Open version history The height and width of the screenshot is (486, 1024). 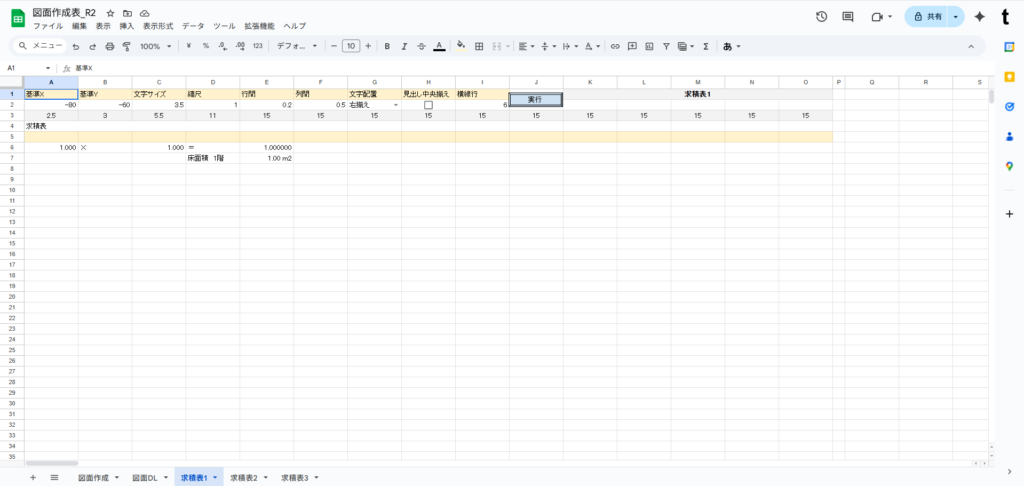pyautogui.click(x=822, y=17)
